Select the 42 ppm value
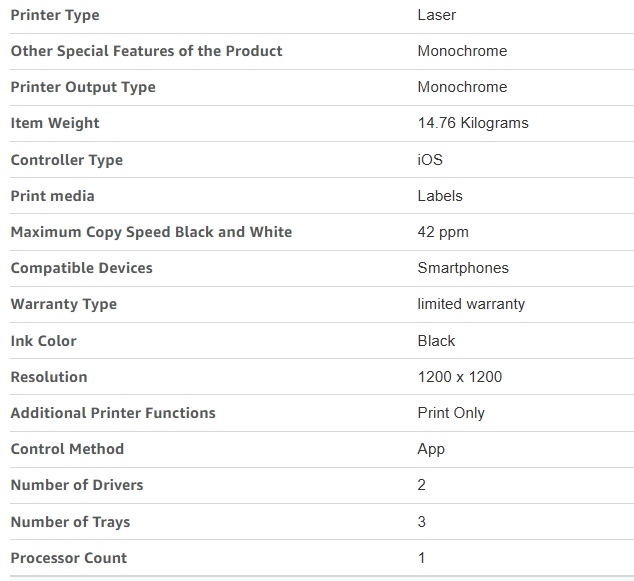This screenshot has width=634, height=581. (x=443, y=232)
